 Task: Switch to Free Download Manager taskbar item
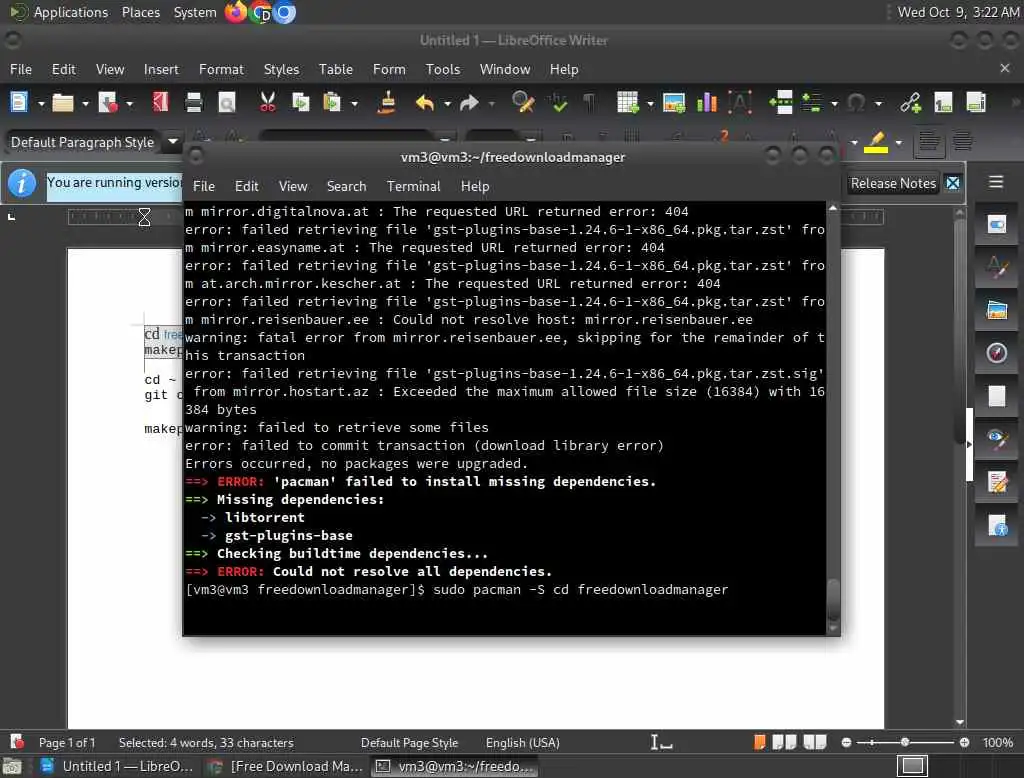pos(287,766)
